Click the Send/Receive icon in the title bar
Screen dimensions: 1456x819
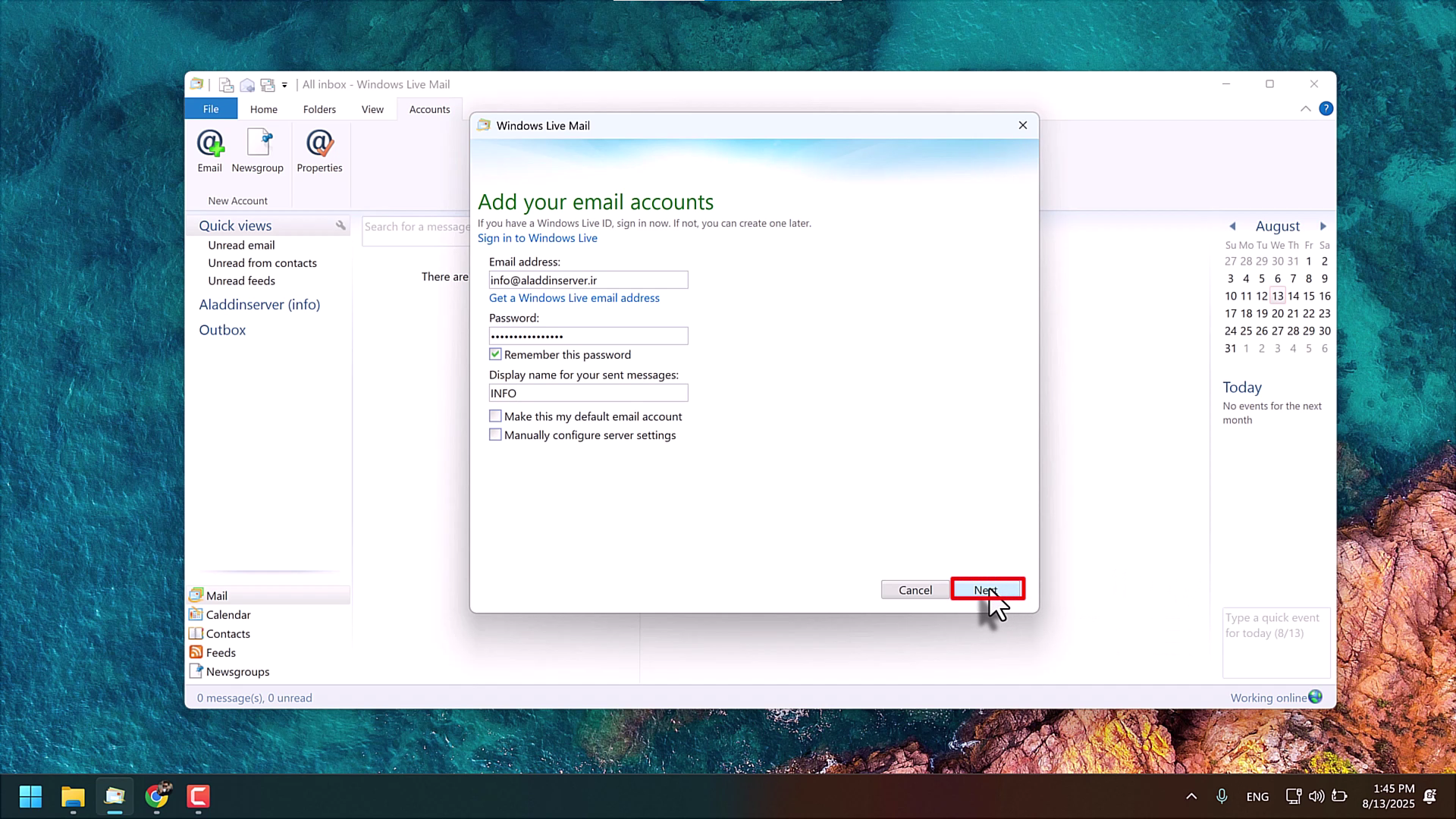(x=267, y=84)
